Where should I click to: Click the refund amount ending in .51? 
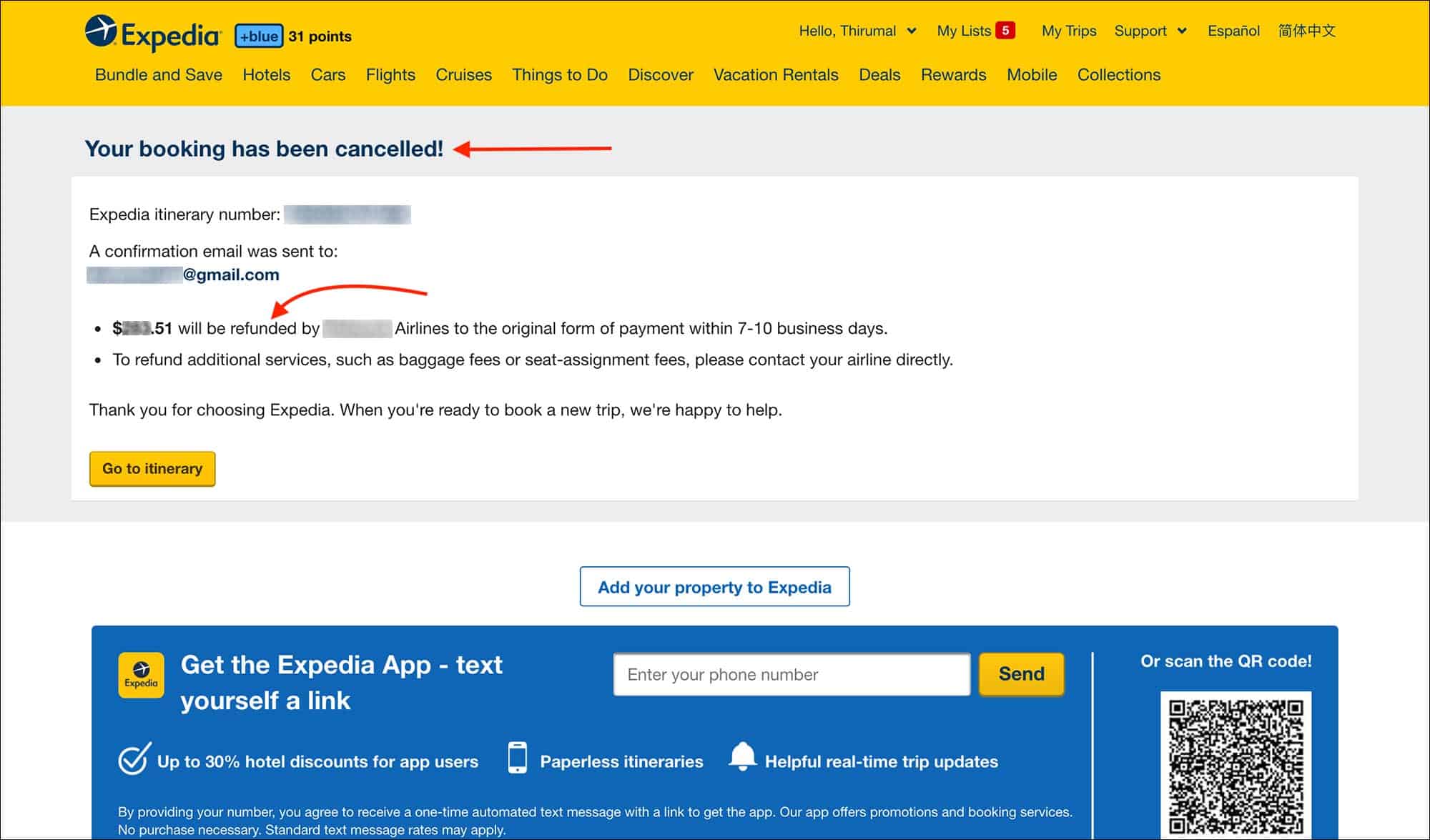pyautogui.click(x=142, y=328)
